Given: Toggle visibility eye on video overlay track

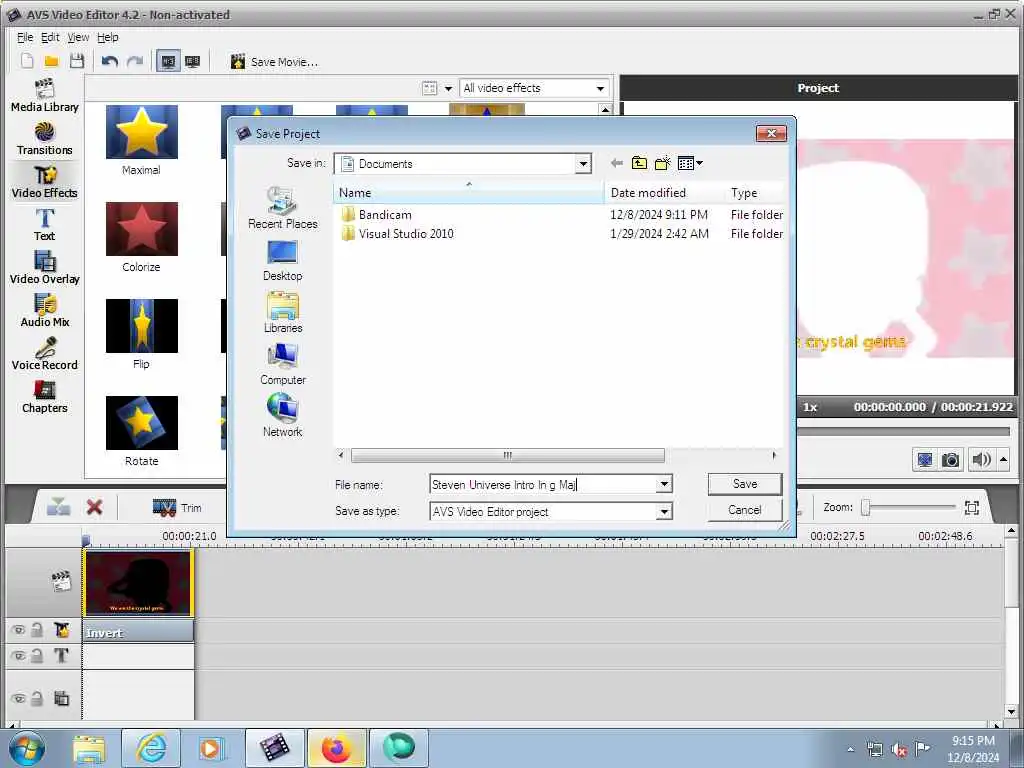Looking at the screenshot, I should (19, 699).
